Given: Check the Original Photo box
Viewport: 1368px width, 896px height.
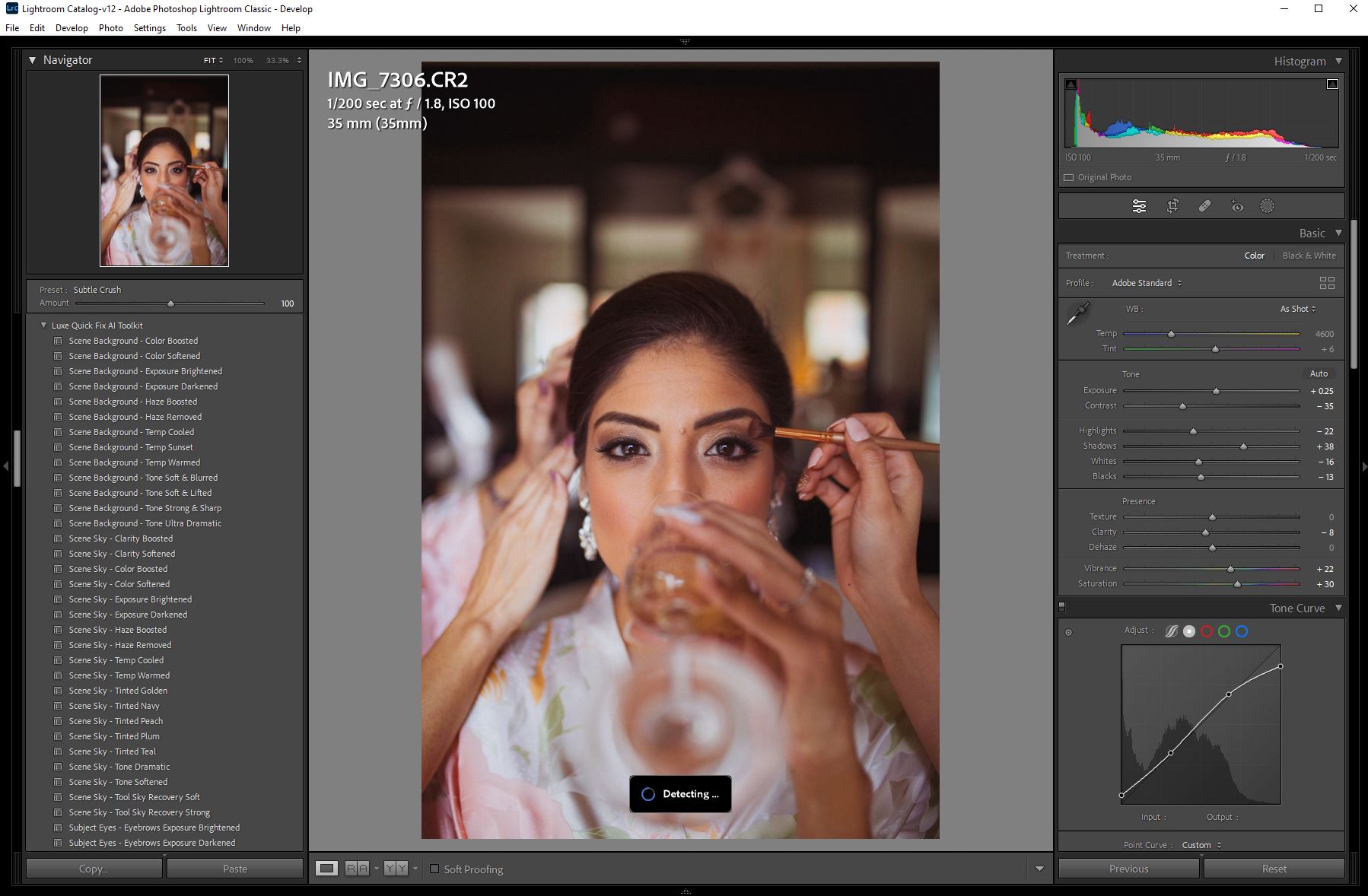Looking at the screenshot, I should (1069, 177).
